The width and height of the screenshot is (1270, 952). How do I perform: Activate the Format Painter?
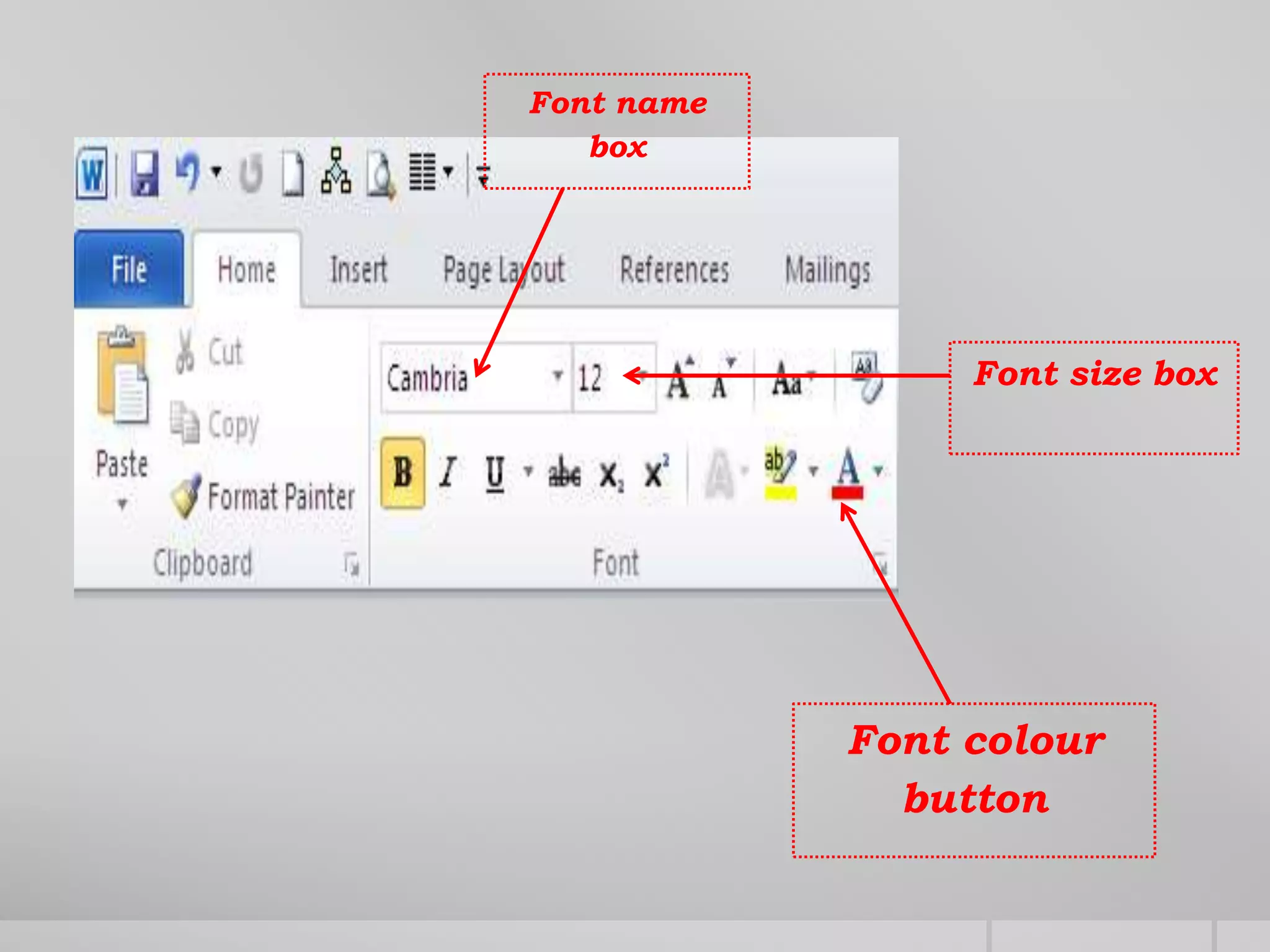click(x=263, y=496)
